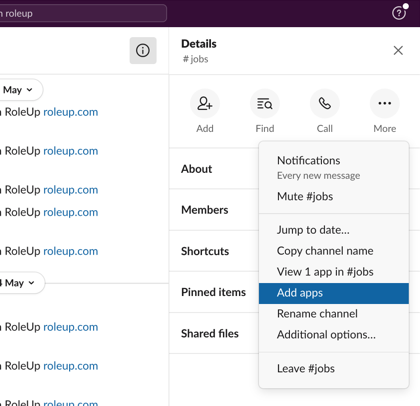Viewport: 420px width, 406px height.
Task: Open the help question mark icon
Action: [399, 13]
